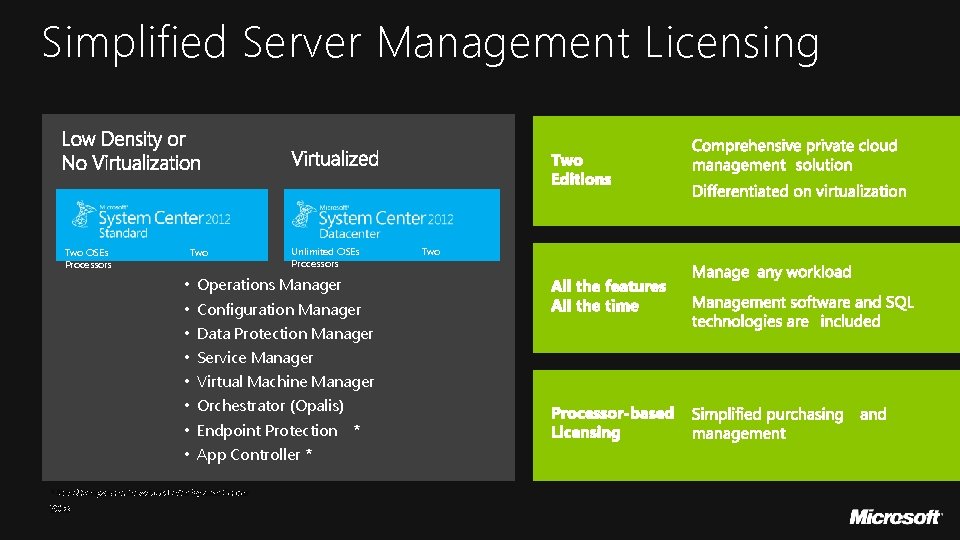Select 'Differentiated on virtualization' text

(799, 191)
